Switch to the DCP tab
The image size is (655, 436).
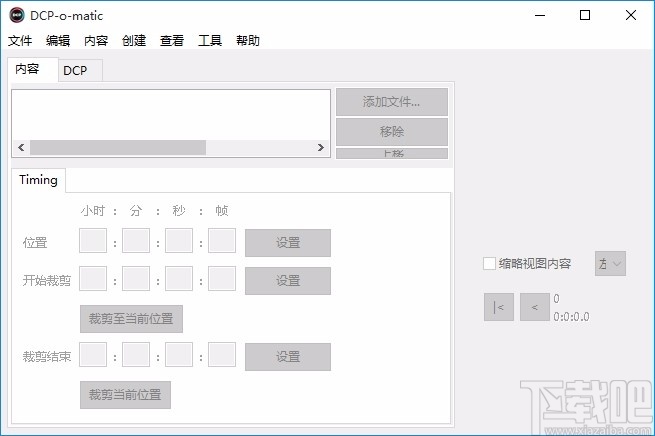(x=80, y=71)
